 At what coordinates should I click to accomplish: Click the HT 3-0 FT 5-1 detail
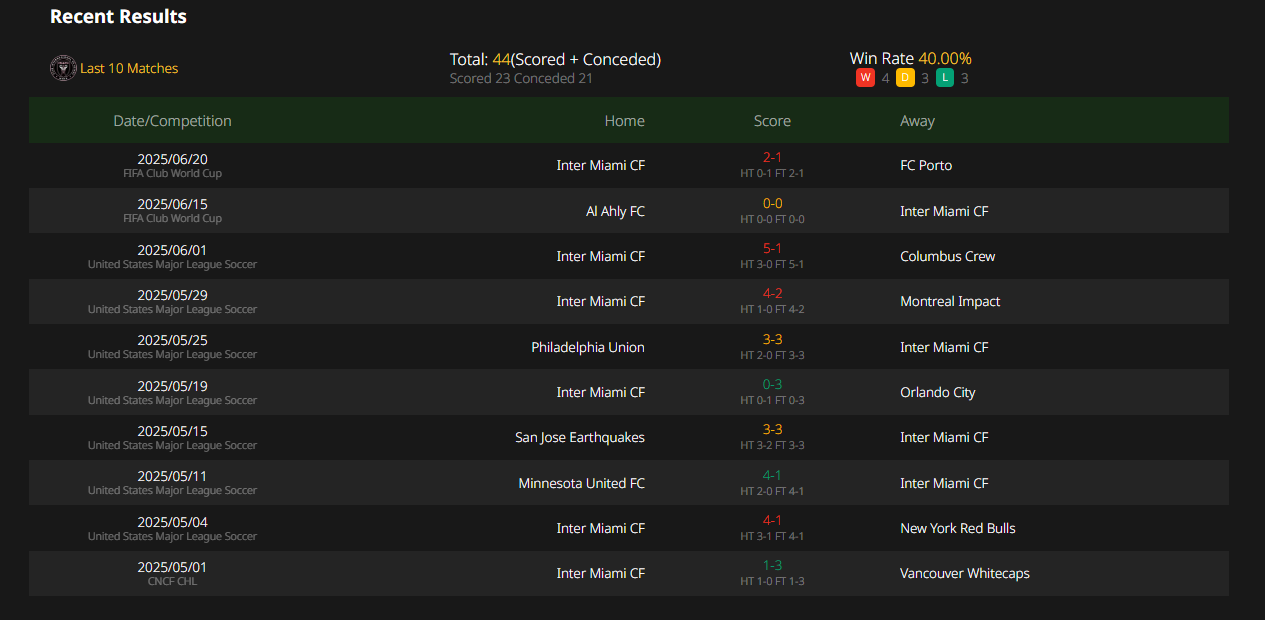point(772,264)
